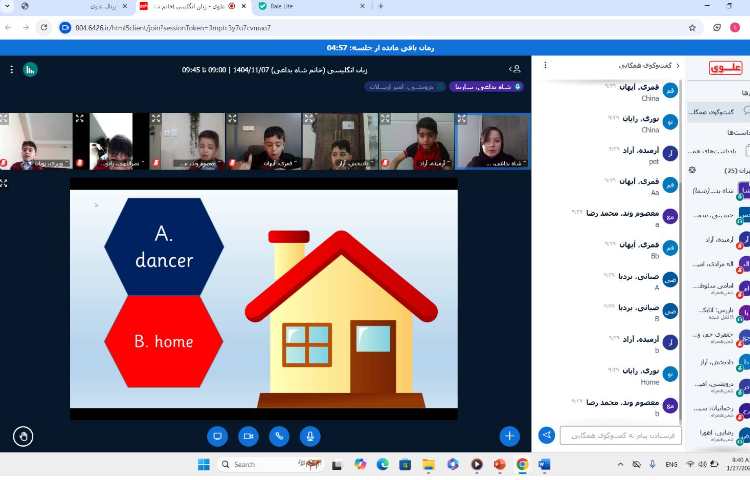Toggle the webcam sharing button
Screen dimensions: 750x480
pos(248,436)
